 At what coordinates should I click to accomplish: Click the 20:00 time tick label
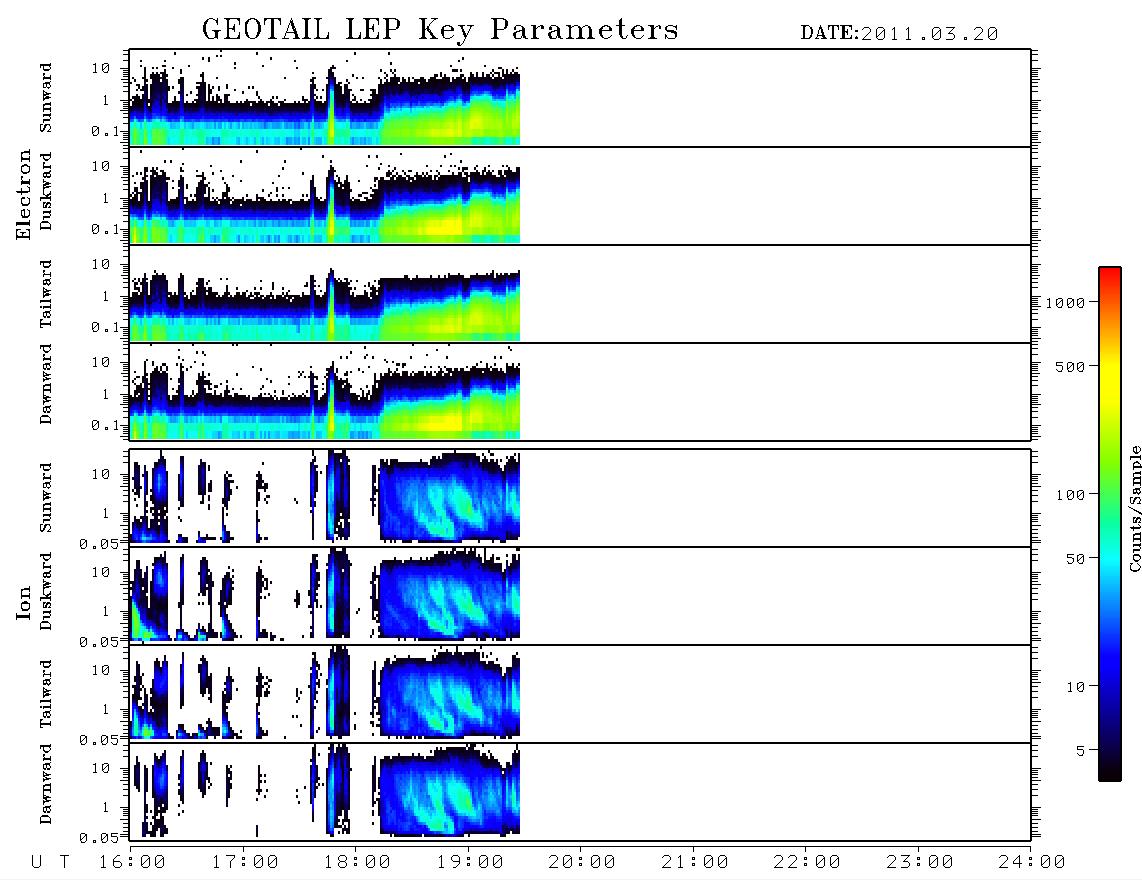click(582, 863)
